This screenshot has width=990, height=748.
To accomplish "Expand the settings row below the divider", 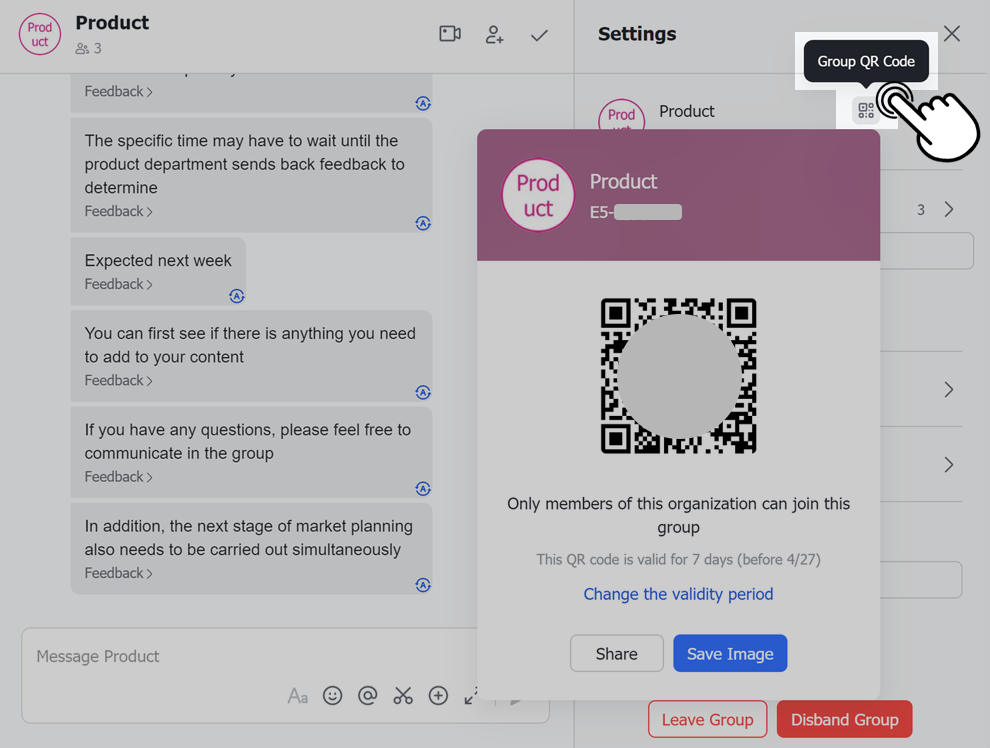I will 948,390.
